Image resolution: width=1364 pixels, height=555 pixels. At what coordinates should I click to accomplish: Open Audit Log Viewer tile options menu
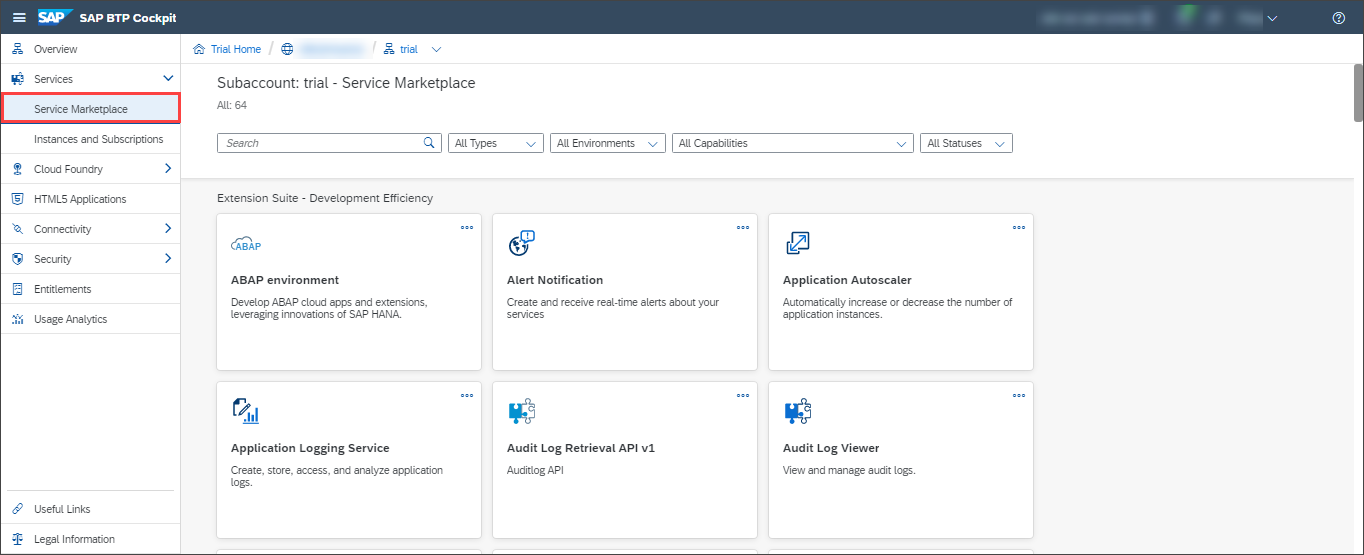point(1019,395)
